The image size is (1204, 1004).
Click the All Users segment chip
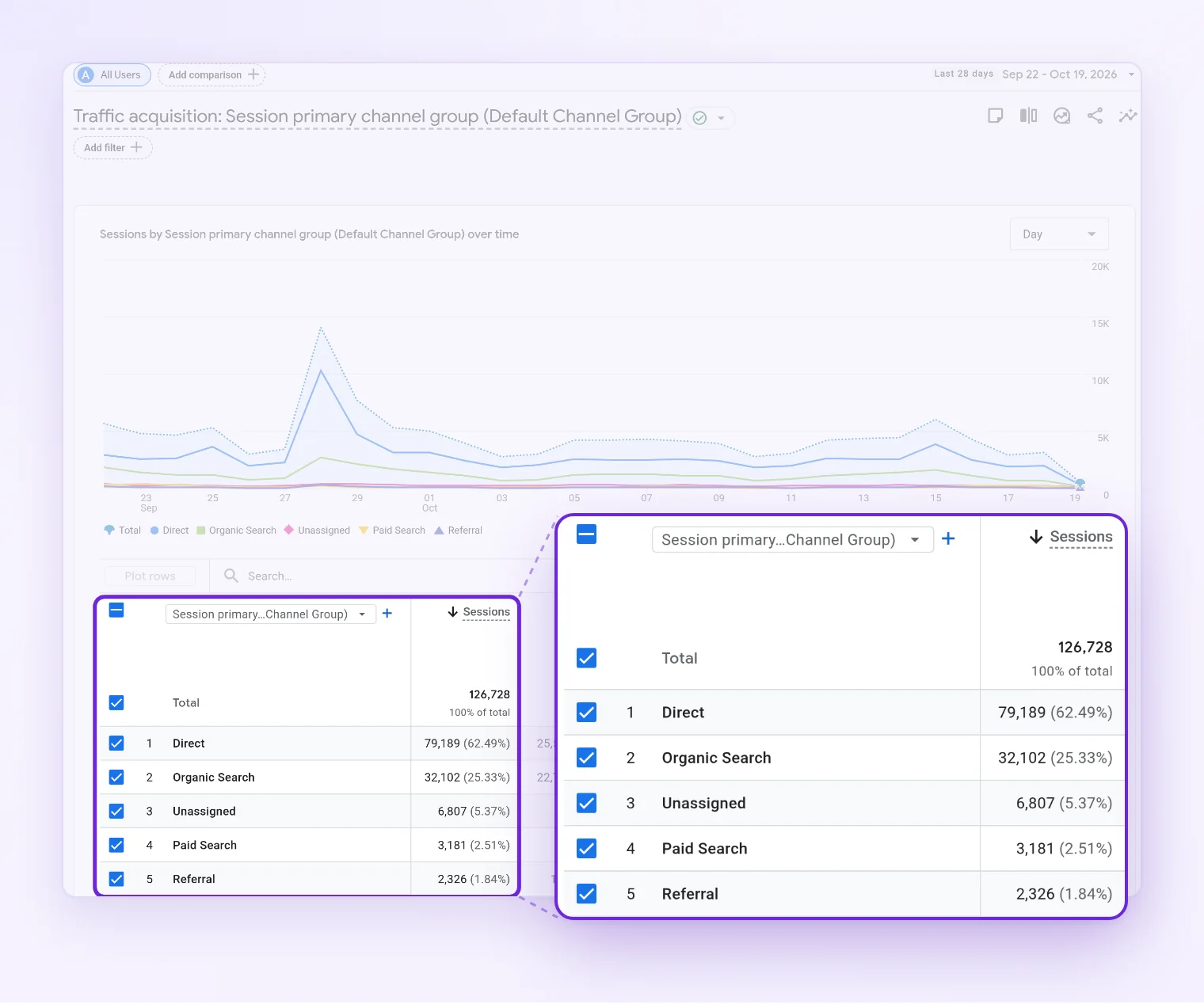coord(112,75)
